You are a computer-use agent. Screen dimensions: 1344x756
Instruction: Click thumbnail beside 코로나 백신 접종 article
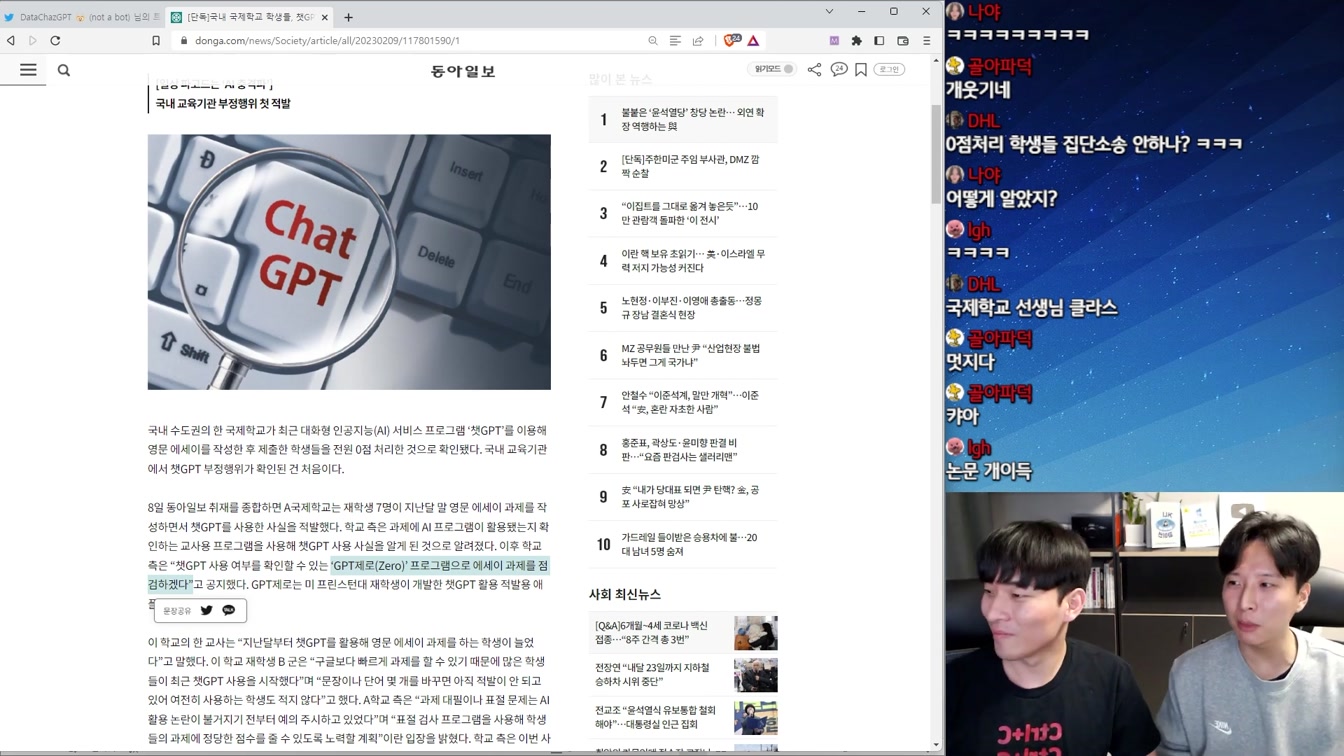(755, 633)
